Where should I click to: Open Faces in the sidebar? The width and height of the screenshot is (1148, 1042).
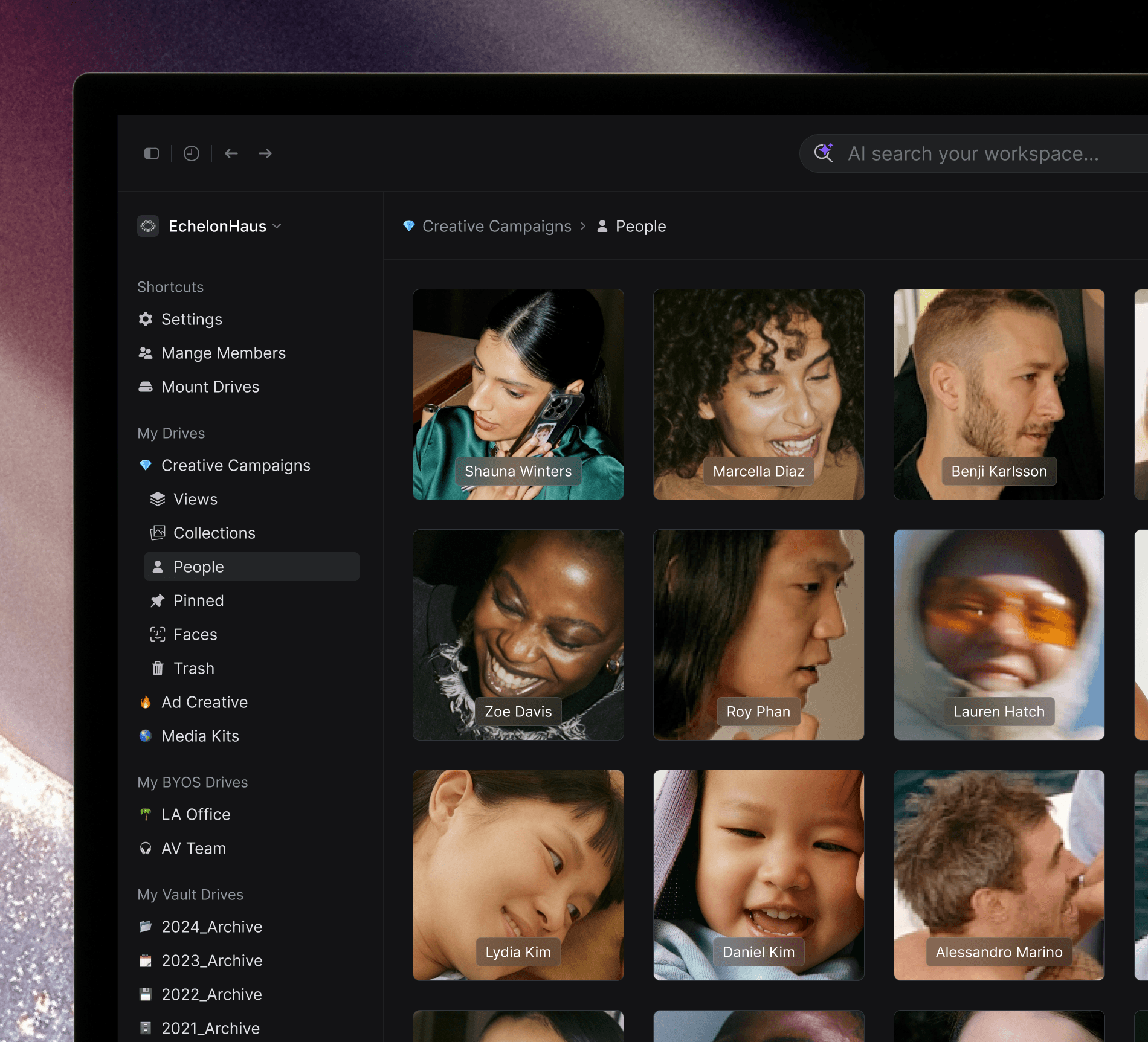click(195, 634)
